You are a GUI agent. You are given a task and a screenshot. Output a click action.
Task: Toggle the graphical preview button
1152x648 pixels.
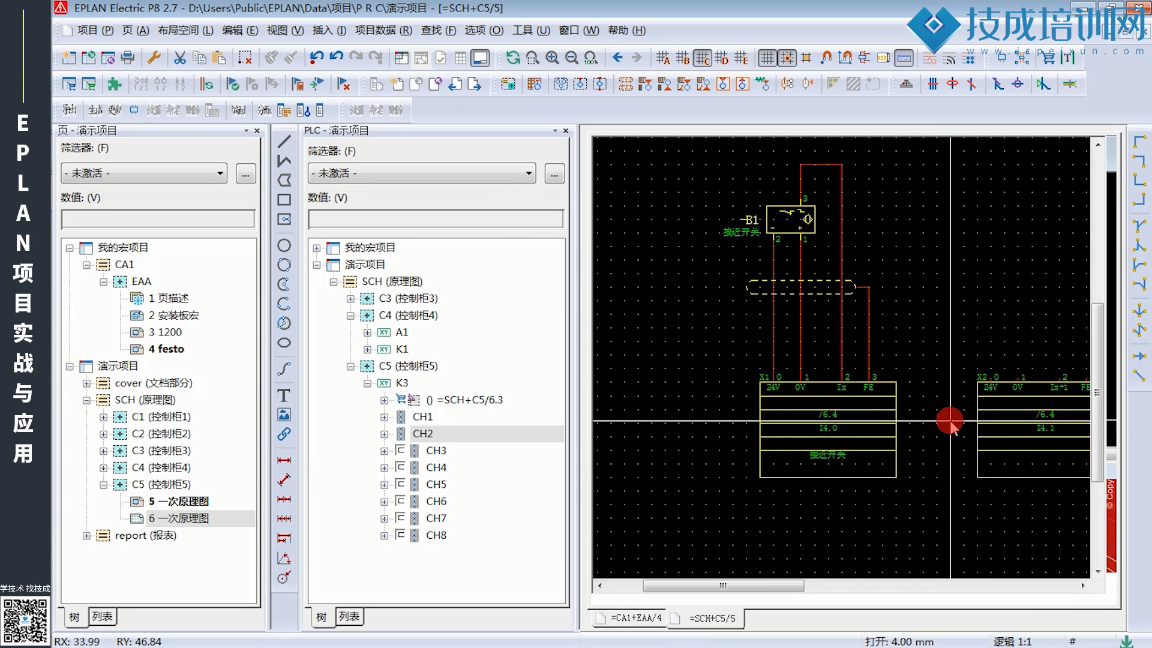pyautogui.click(x=480, y=57)
